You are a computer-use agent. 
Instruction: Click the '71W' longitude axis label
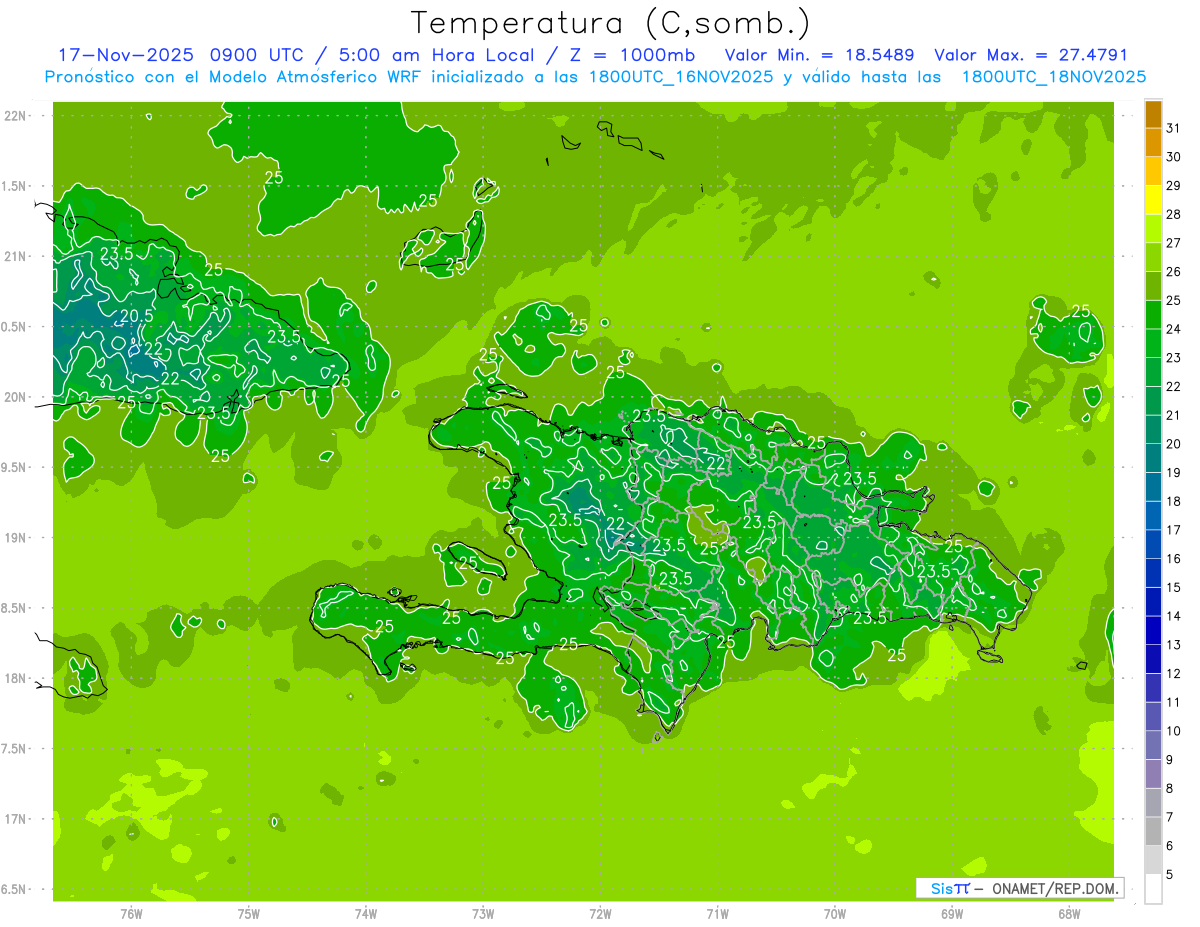717,912
